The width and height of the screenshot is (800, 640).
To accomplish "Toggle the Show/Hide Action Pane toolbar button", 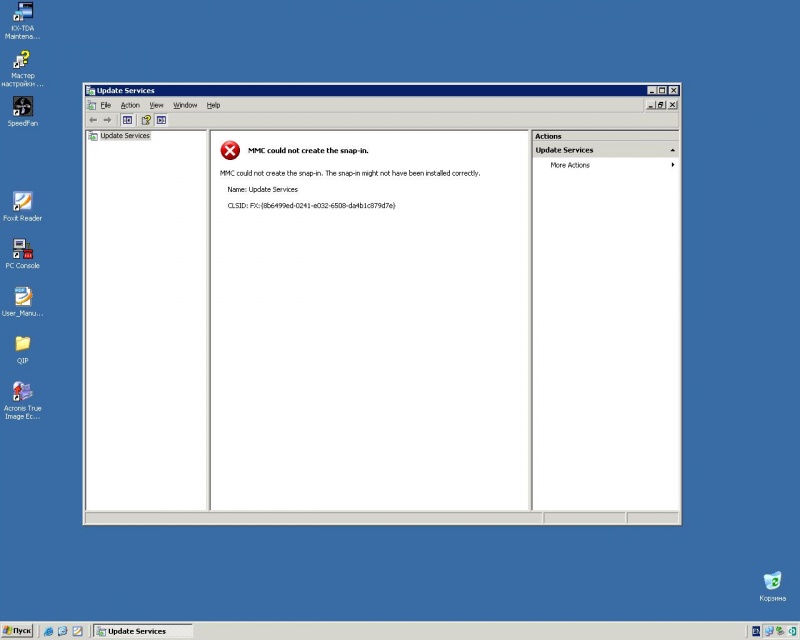I will [161, 120].
